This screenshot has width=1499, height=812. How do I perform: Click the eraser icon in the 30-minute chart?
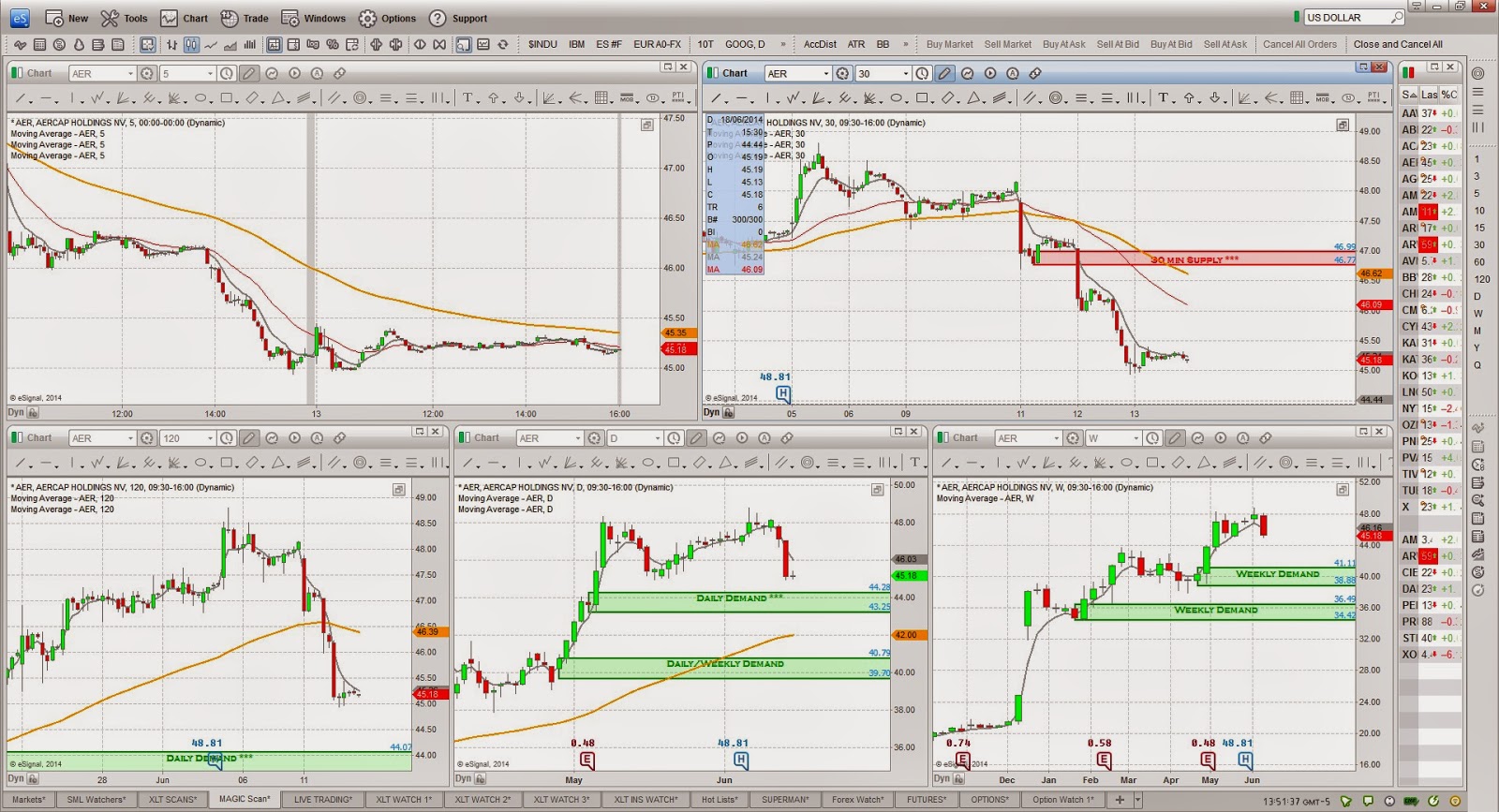(1035, 73)
